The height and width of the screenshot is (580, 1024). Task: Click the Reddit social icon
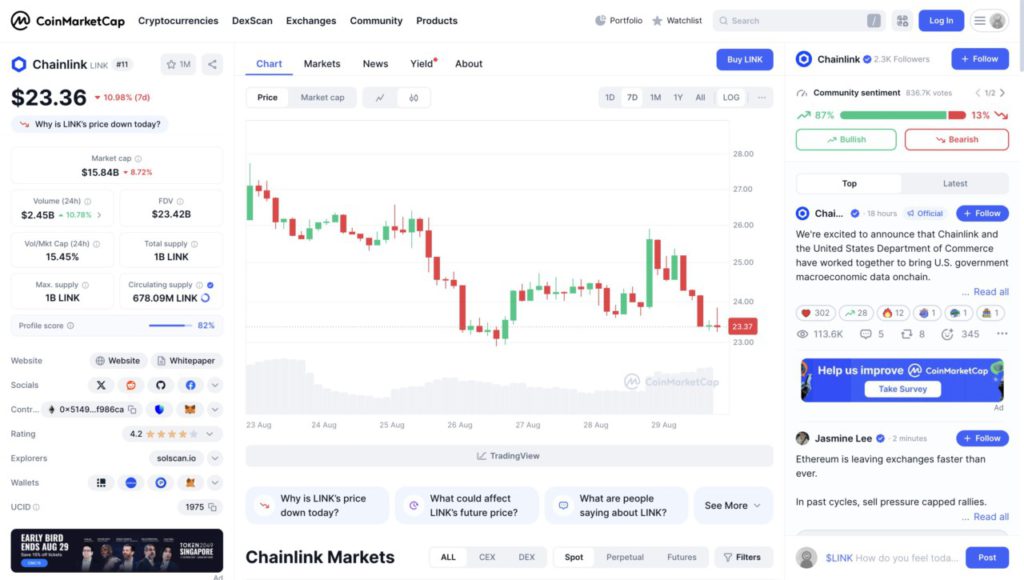point(130,385)
